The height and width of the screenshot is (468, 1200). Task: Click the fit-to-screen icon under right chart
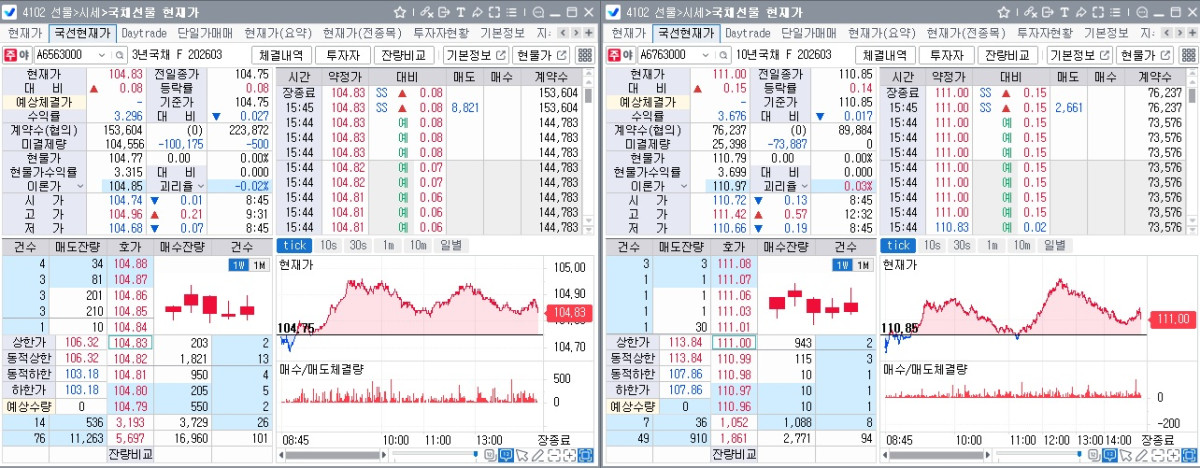tap(1190, 455)
